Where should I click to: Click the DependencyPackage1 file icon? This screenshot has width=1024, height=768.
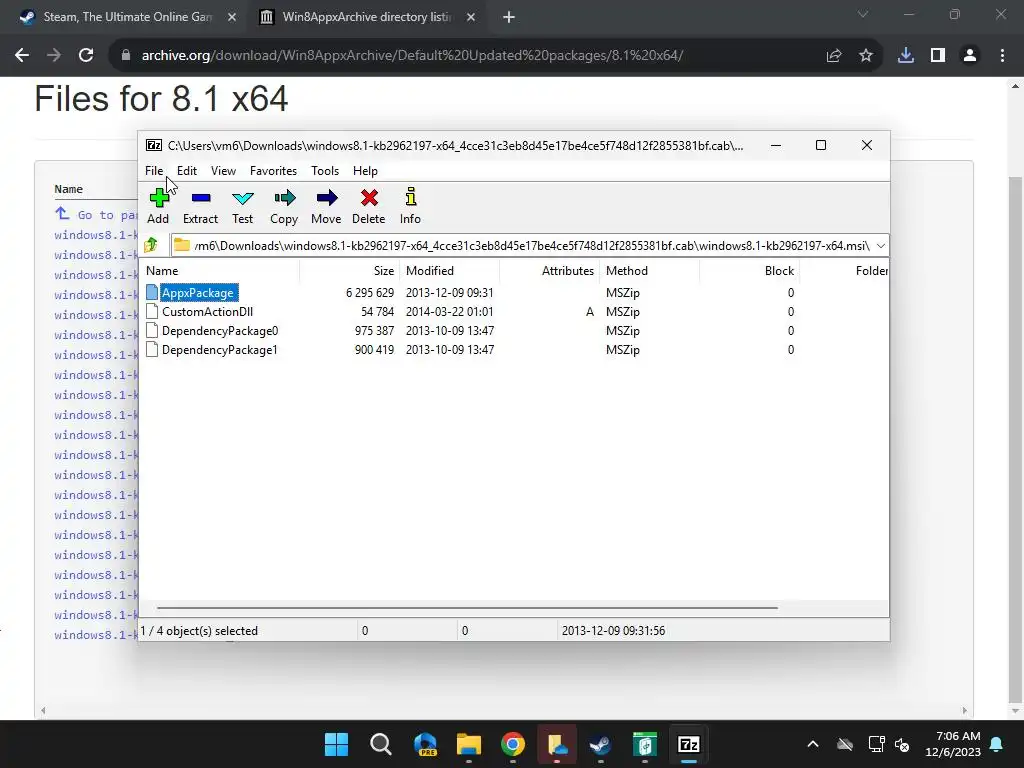point(152,349)
